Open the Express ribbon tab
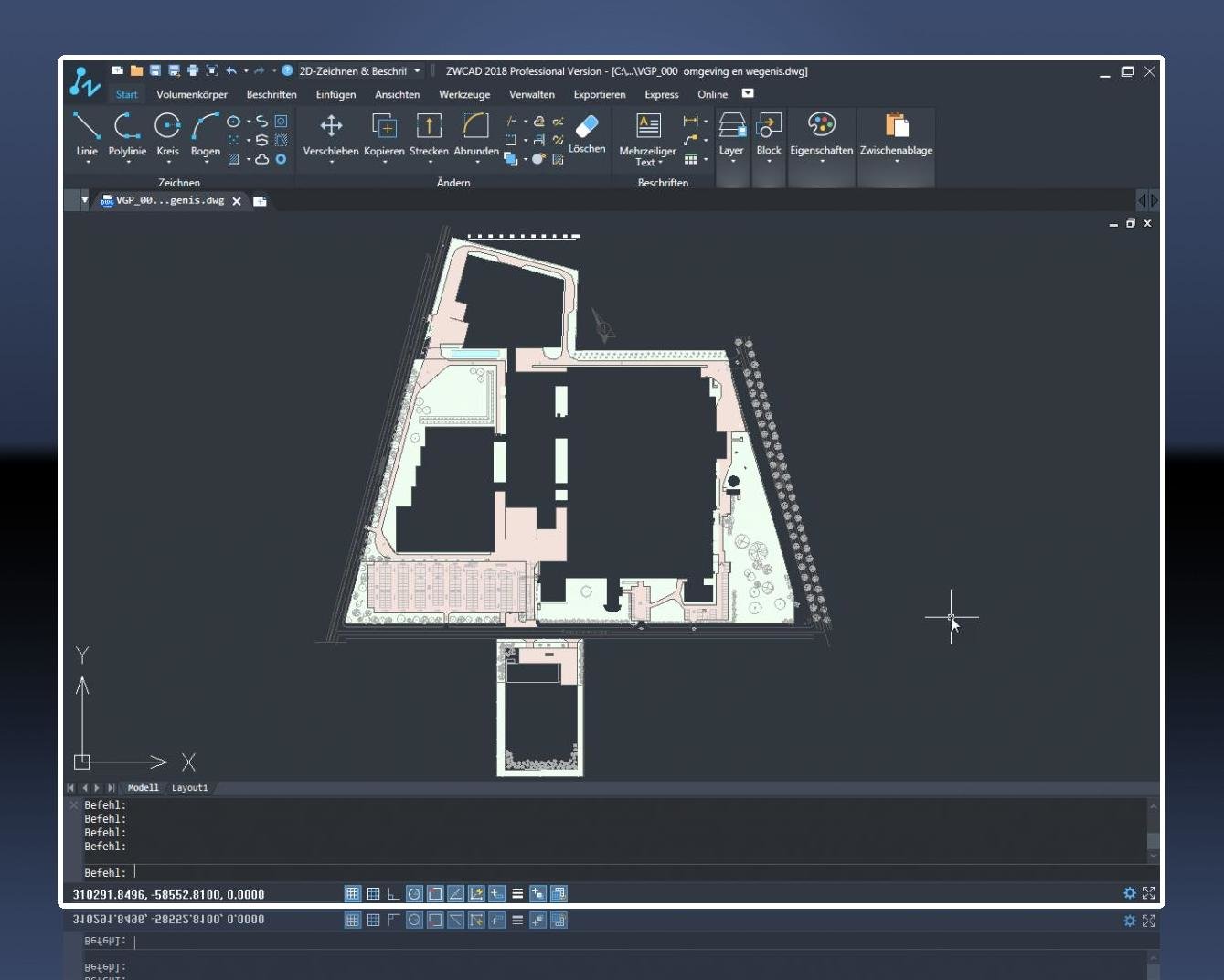Image resolution: width=1224 pixels, height=980 pixels. 662,94
